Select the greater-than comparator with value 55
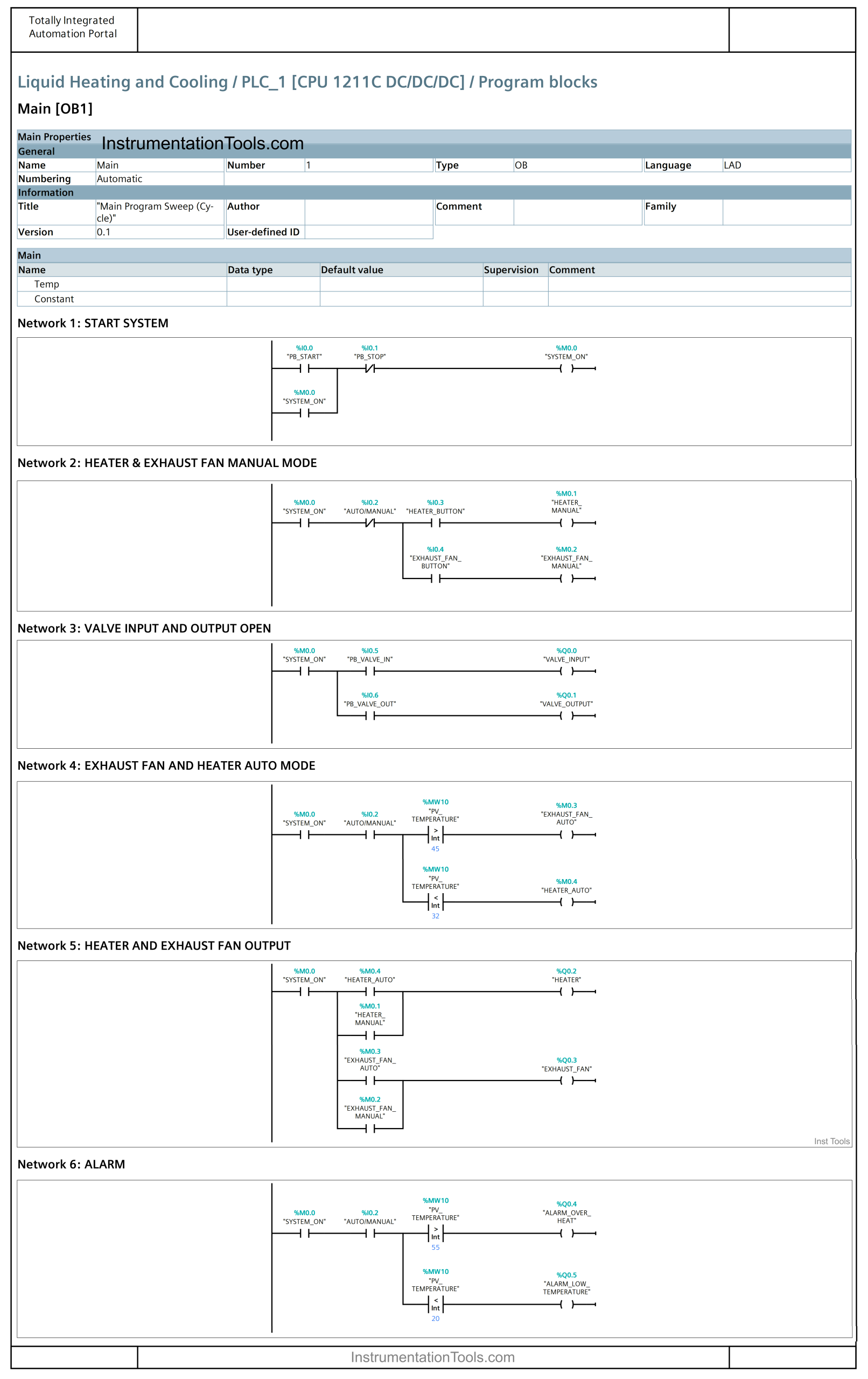The width and height of the screenshot is (868, 1379). (x=435, y=1233)
